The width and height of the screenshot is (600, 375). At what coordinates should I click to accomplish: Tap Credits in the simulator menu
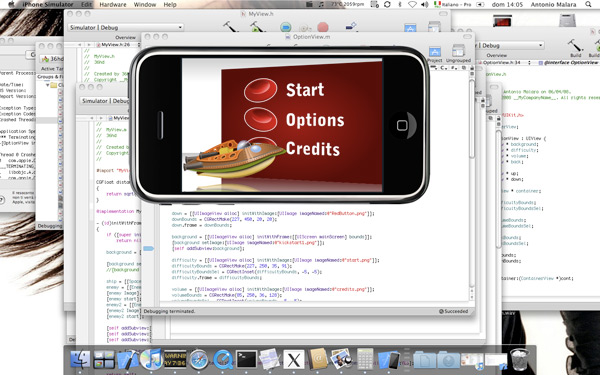[313, 149]
